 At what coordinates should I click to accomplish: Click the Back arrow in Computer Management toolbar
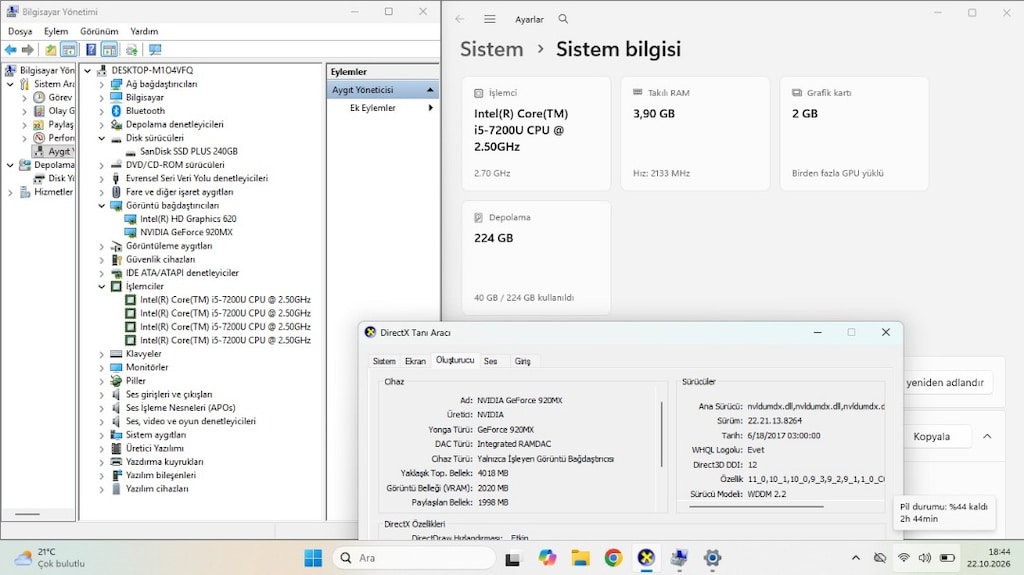tap(10, 50)
